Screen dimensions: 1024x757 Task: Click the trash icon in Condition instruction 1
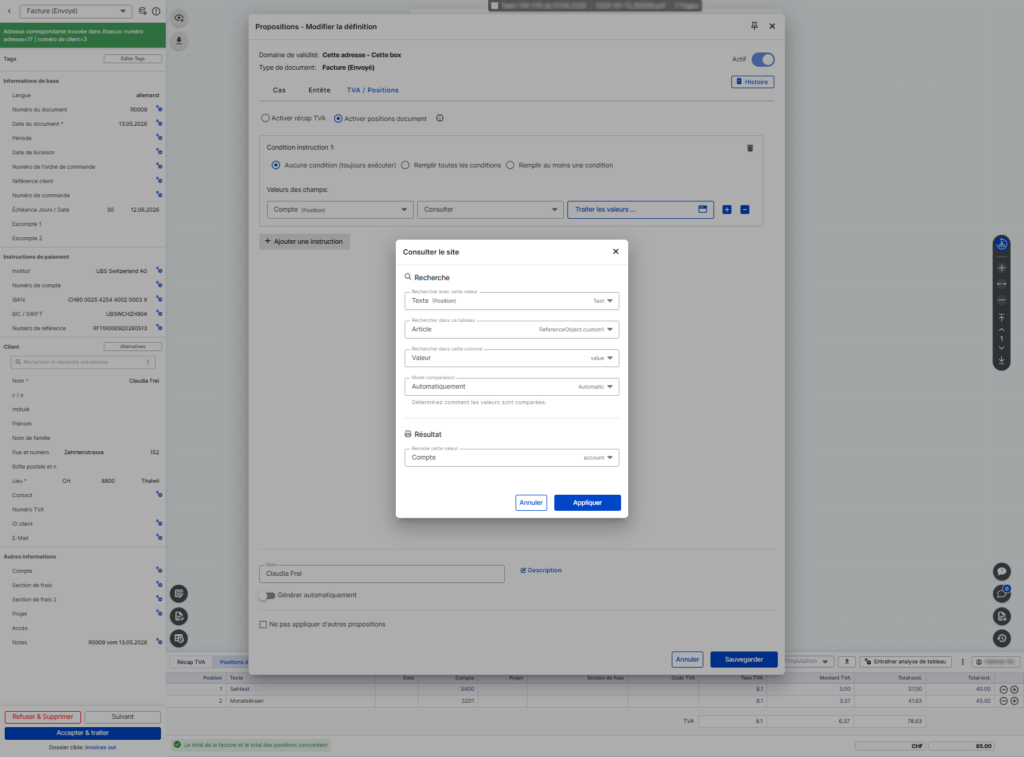[750, 148]
